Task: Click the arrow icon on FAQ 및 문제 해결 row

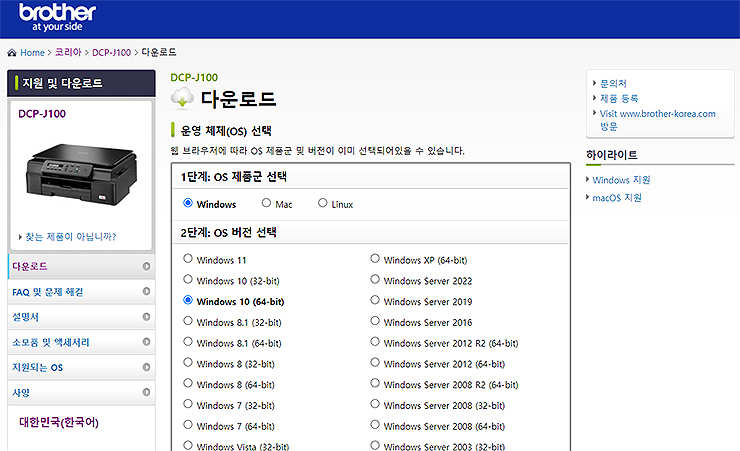Action: [146, 292]
